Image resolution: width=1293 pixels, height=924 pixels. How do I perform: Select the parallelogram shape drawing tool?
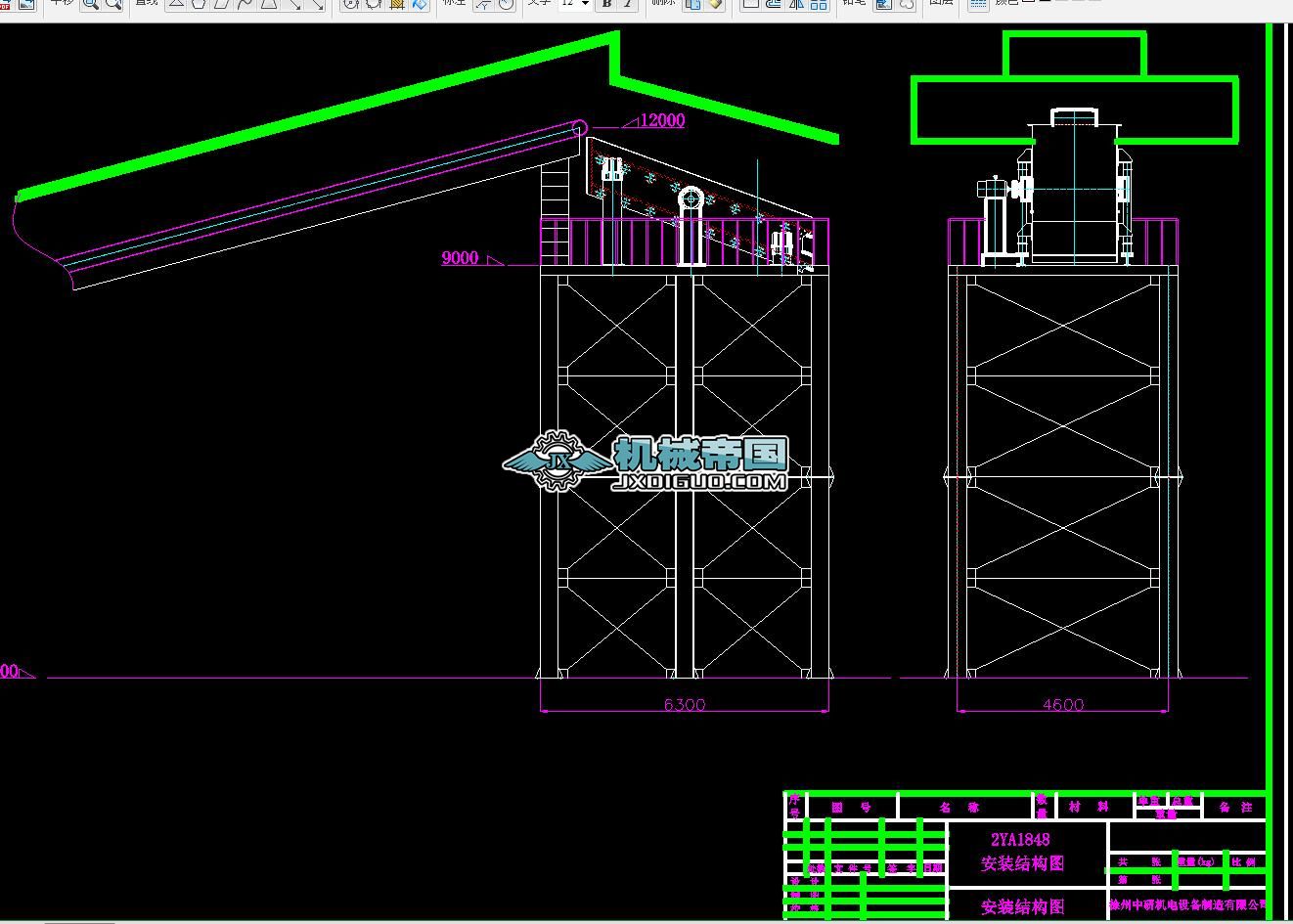click(222, 4)
